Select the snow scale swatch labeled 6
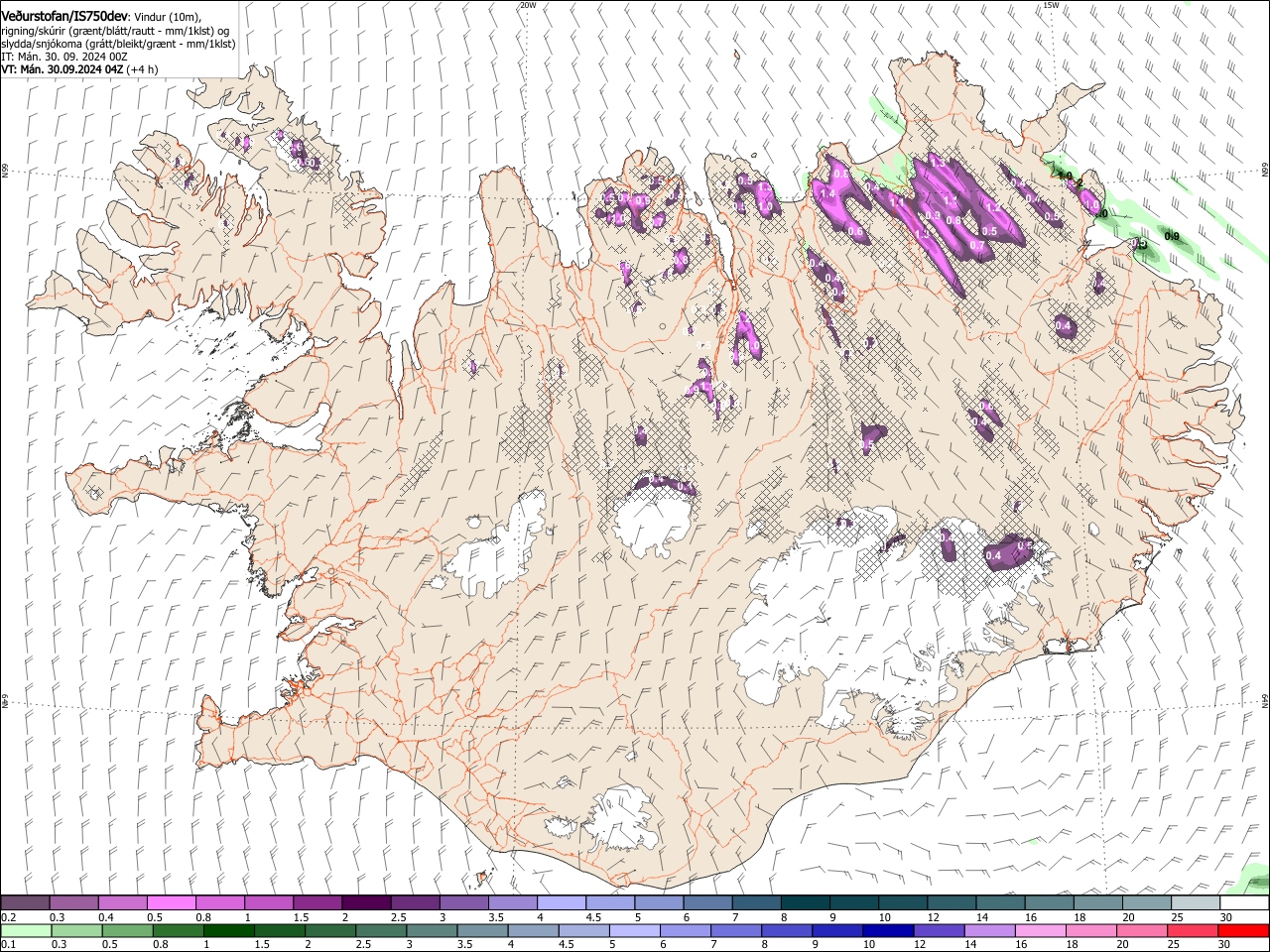Viewport: 1270px width, 952px height. tap(706, 903)
